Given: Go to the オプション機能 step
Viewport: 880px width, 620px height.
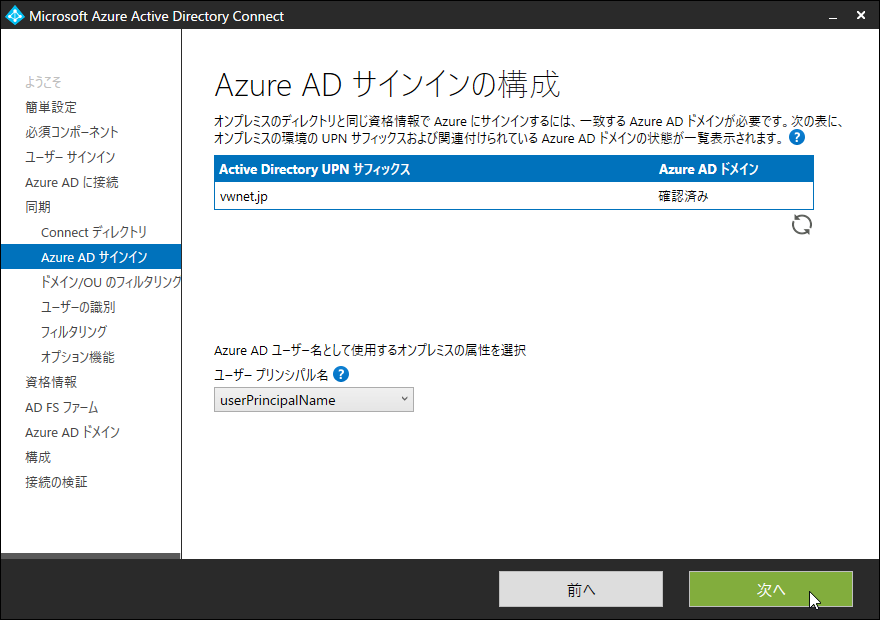Looking at the screenshot, I should 77,357.
